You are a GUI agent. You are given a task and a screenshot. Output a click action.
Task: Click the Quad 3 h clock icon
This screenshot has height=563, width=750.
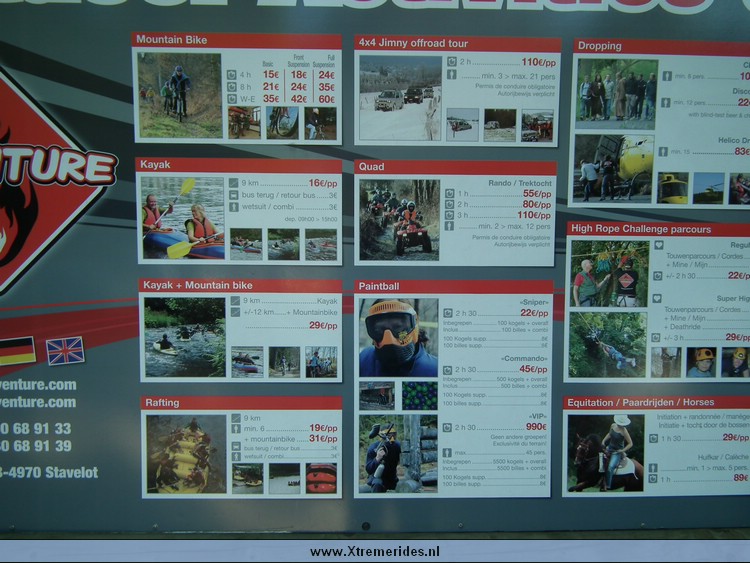[449, 215]
